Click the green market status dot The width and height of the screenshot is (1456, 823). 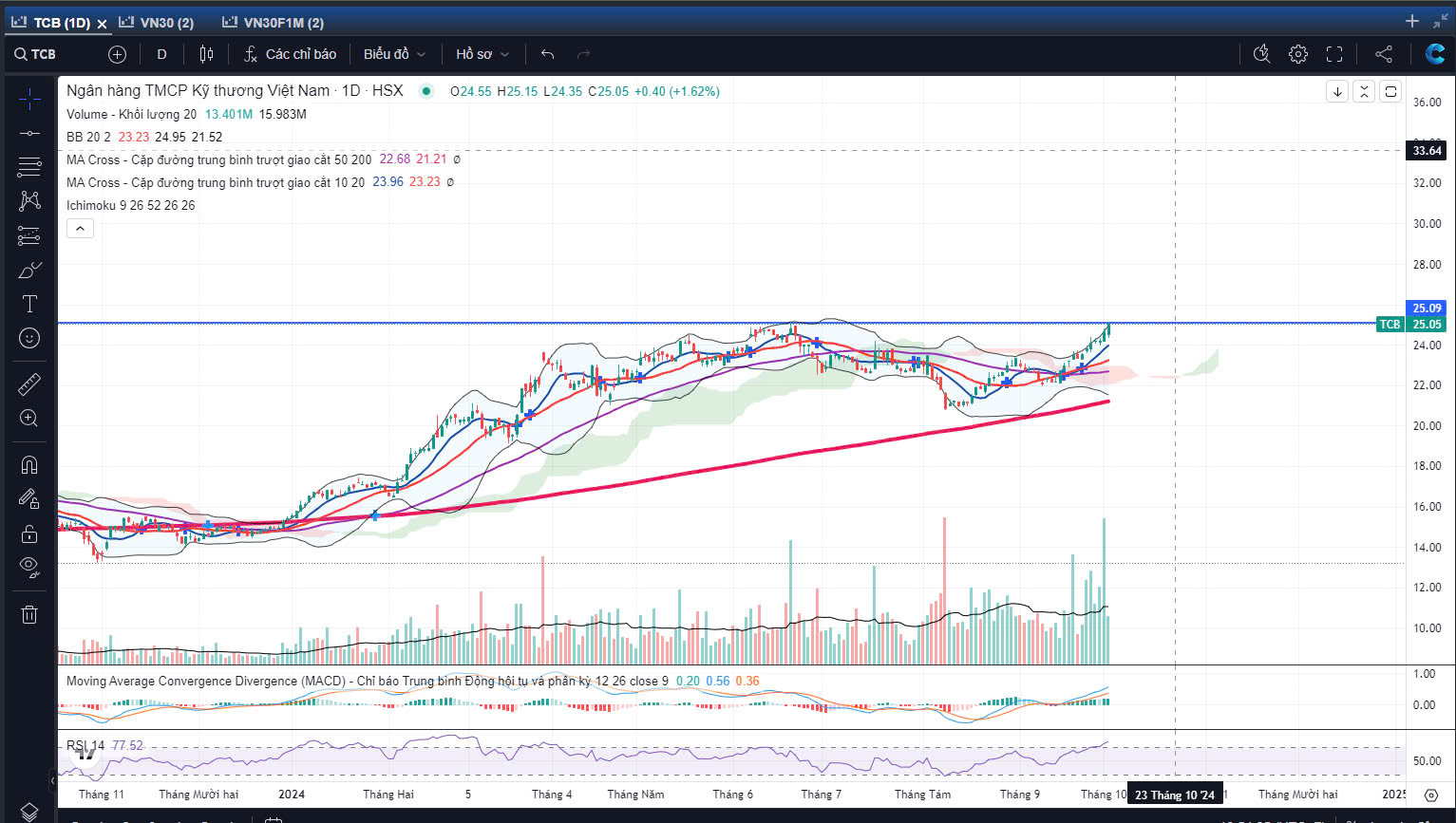[x=426, y=91]
